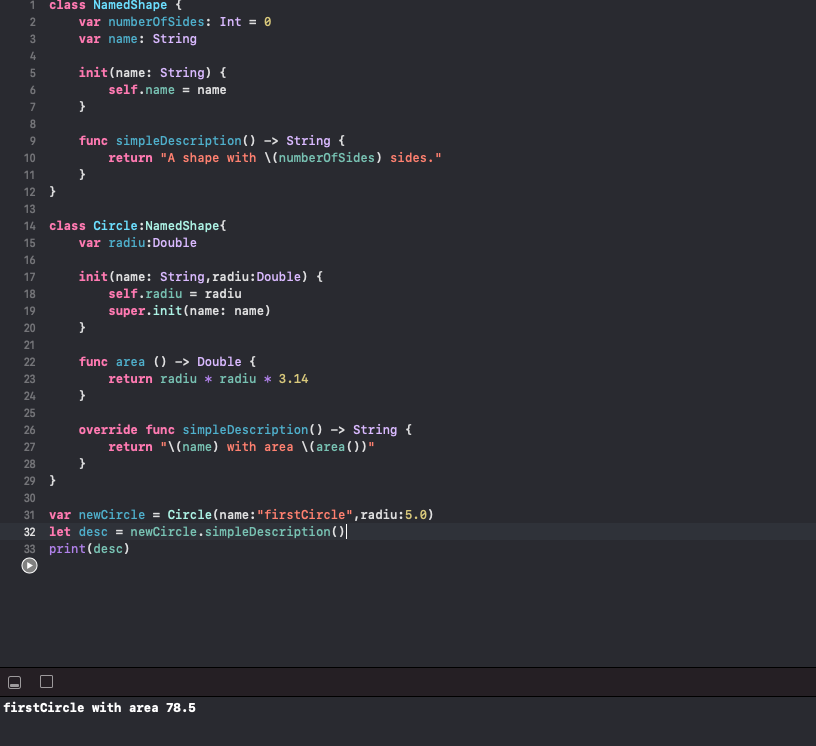The width and height of the screenshot is (816, 746).
Task: Click 'self.radiu = radiu' statement
Action: point(175,294)
